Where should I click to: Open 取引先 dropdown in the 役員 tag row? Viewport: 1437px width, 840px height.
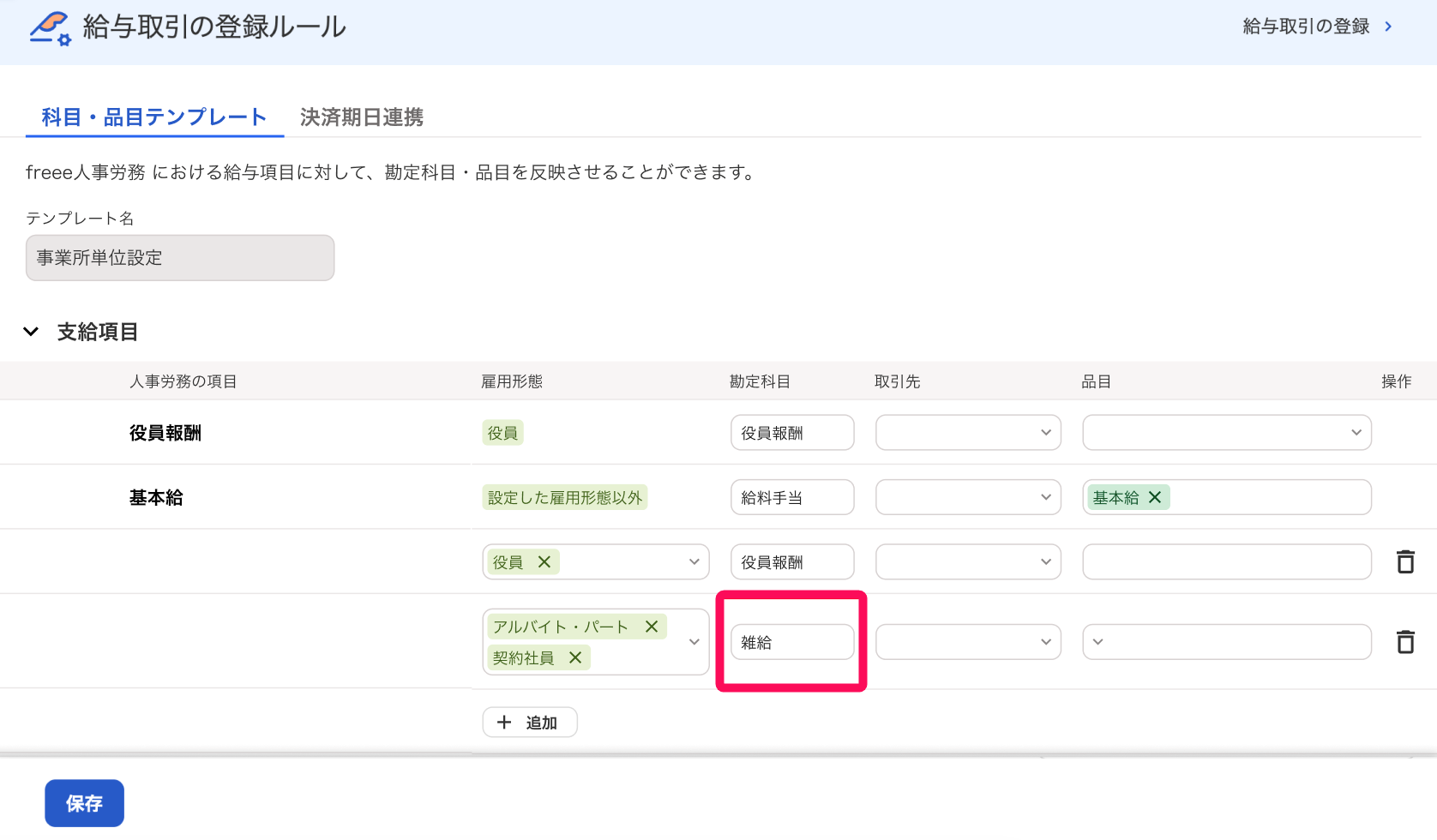[x=968, y=562]
